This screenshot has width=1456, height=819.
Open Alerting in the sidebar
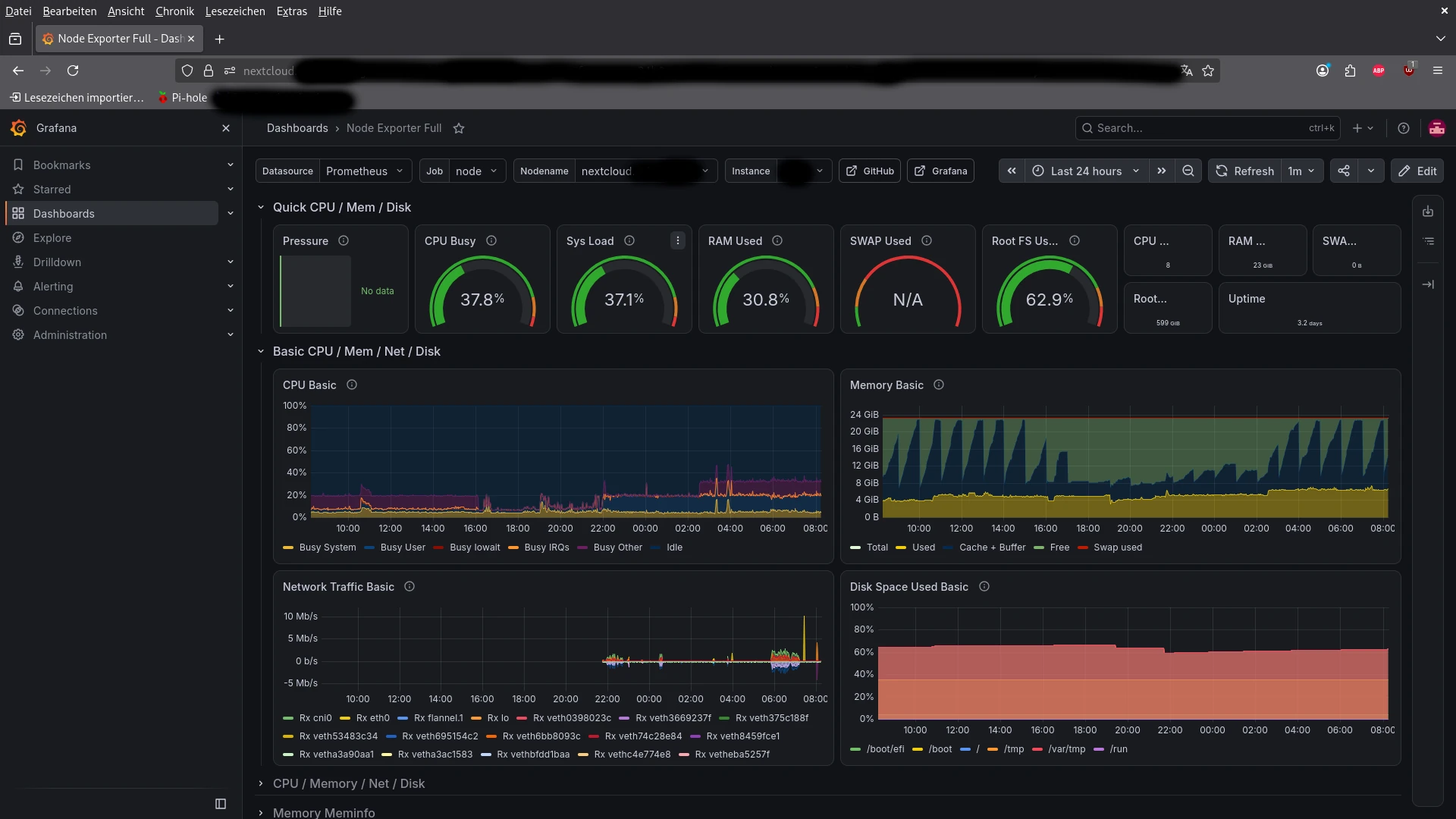click(x=53, y=286)
